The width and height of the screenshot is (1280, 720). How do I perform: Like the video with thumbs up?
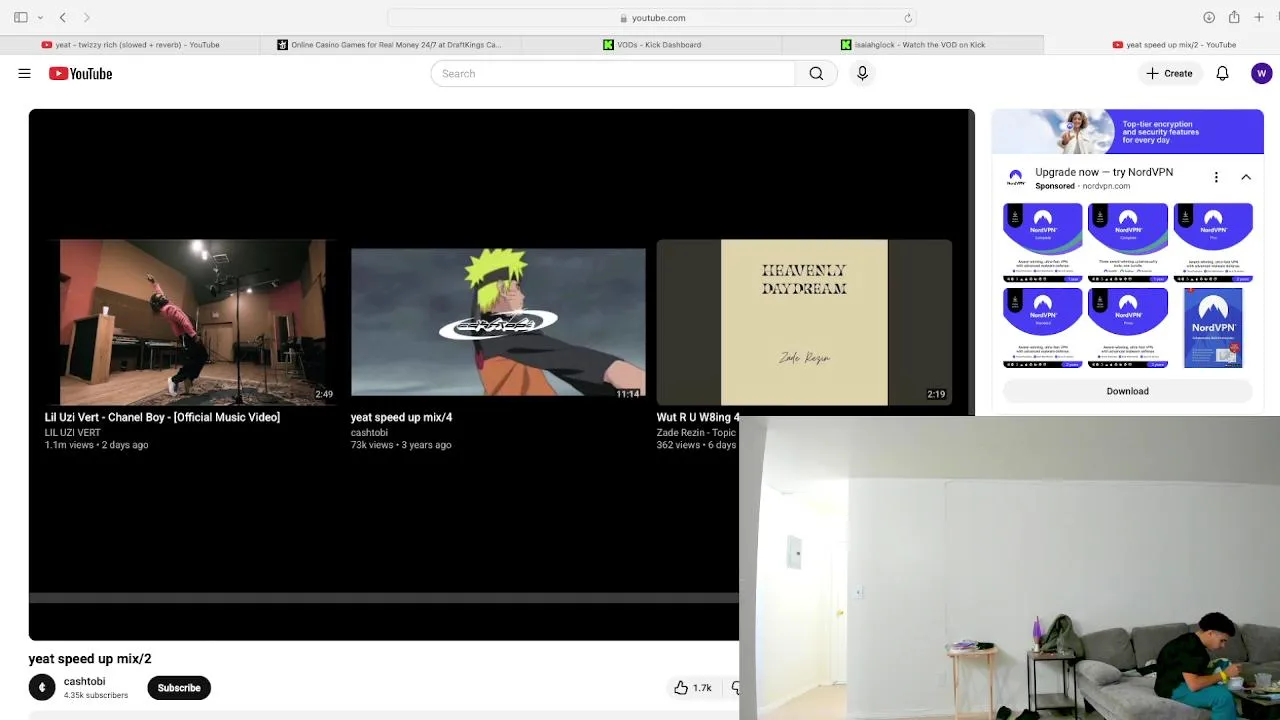click(692, 688)
